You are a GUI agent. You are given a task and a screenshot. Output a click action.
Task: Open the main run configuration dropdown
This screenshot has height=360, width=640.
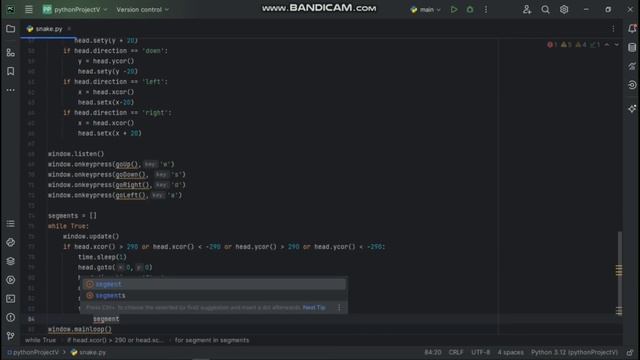click(426, 9)
